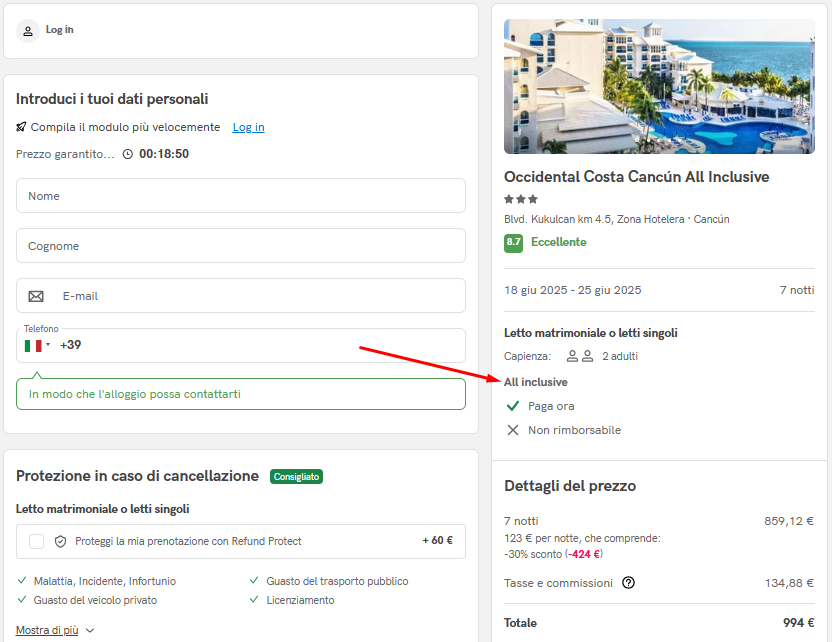Click the three-star rating icons

tap(521, 199)
